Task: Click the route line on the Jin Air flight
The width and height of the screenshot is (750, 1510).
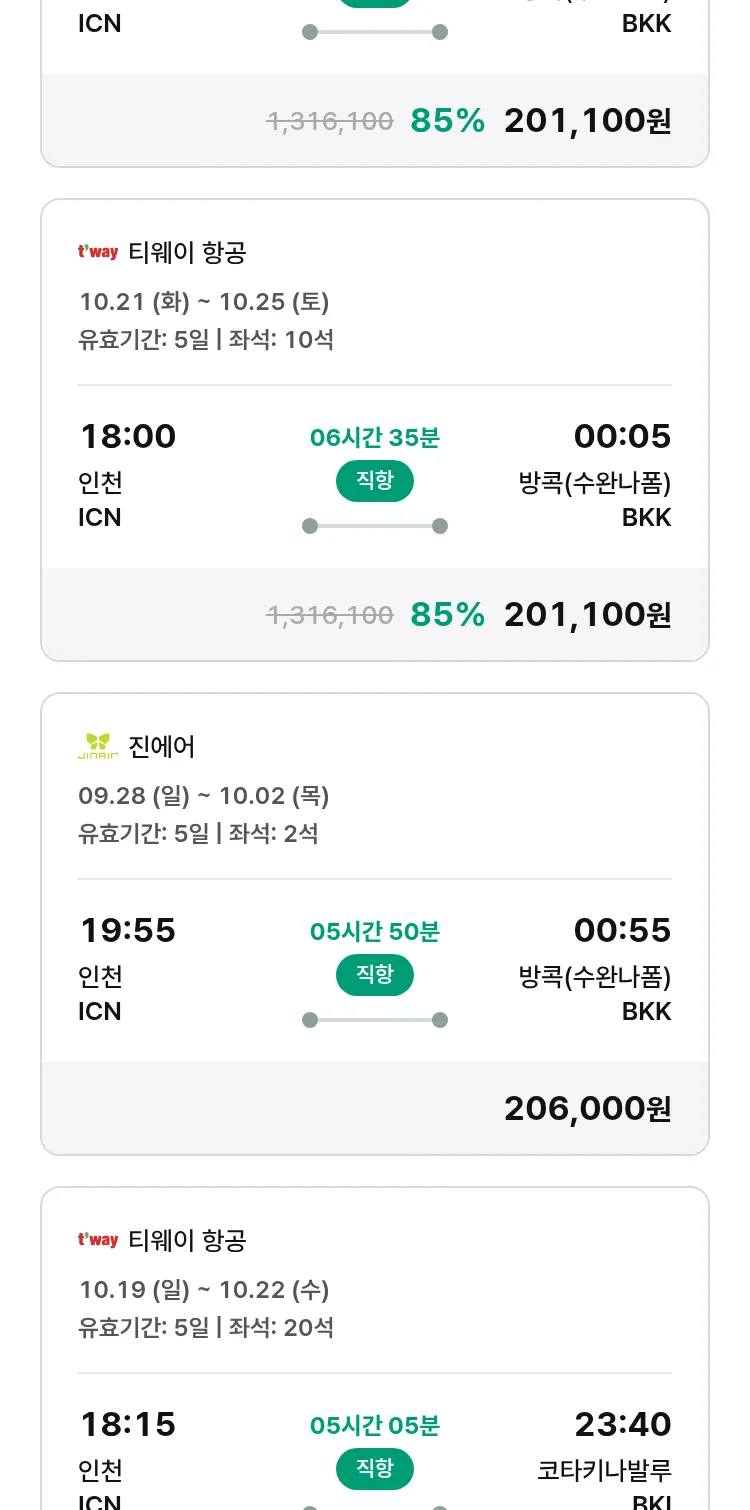Action: coord(375,1020)
